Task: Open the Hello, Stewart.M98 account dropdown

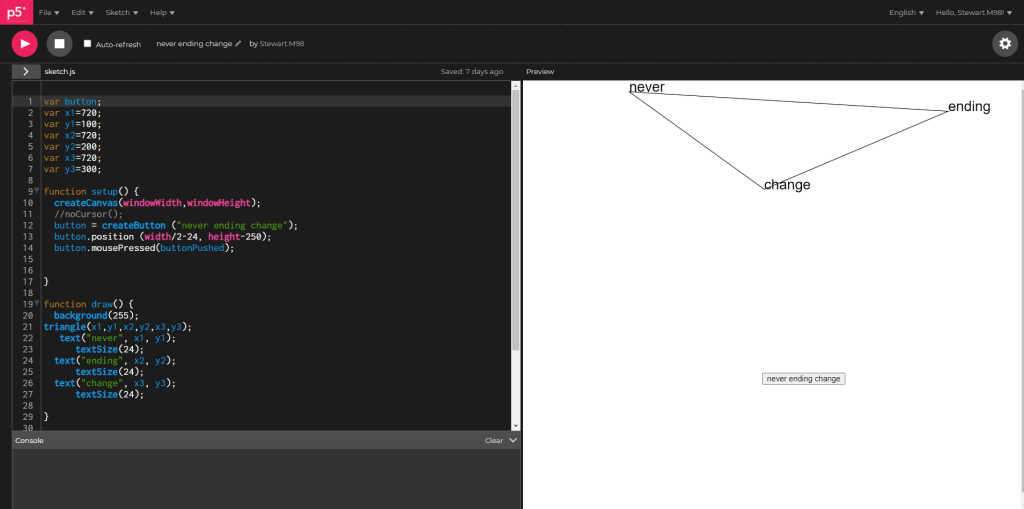Action: [x=974, y=12]
